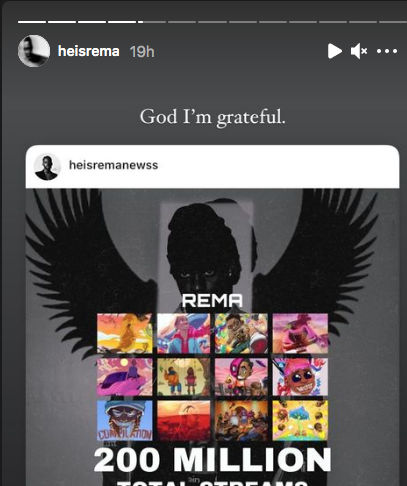Select the pink-haired grinning character cover

pyautogui.click(x=300, y=377)
